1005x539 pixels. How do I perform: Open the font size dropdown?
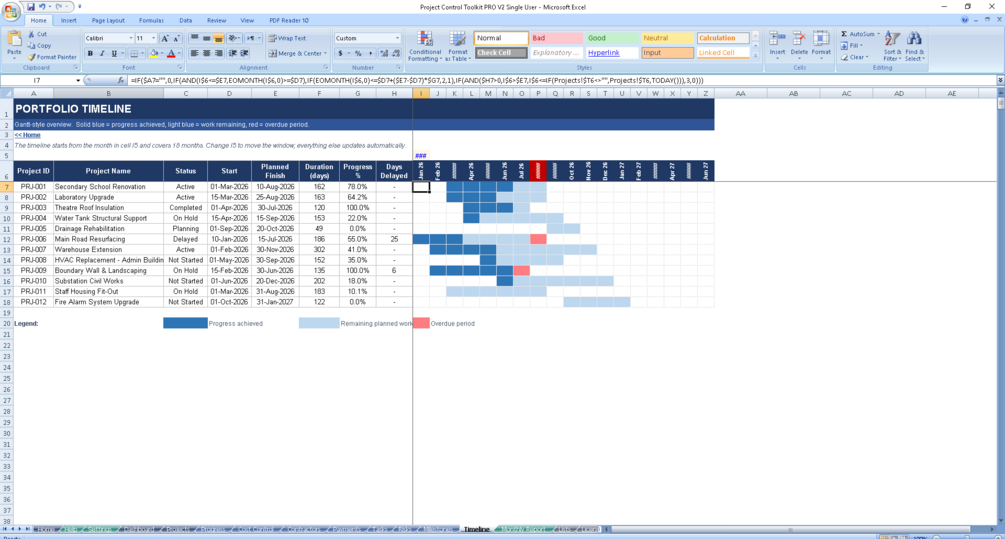click(153, 38)
